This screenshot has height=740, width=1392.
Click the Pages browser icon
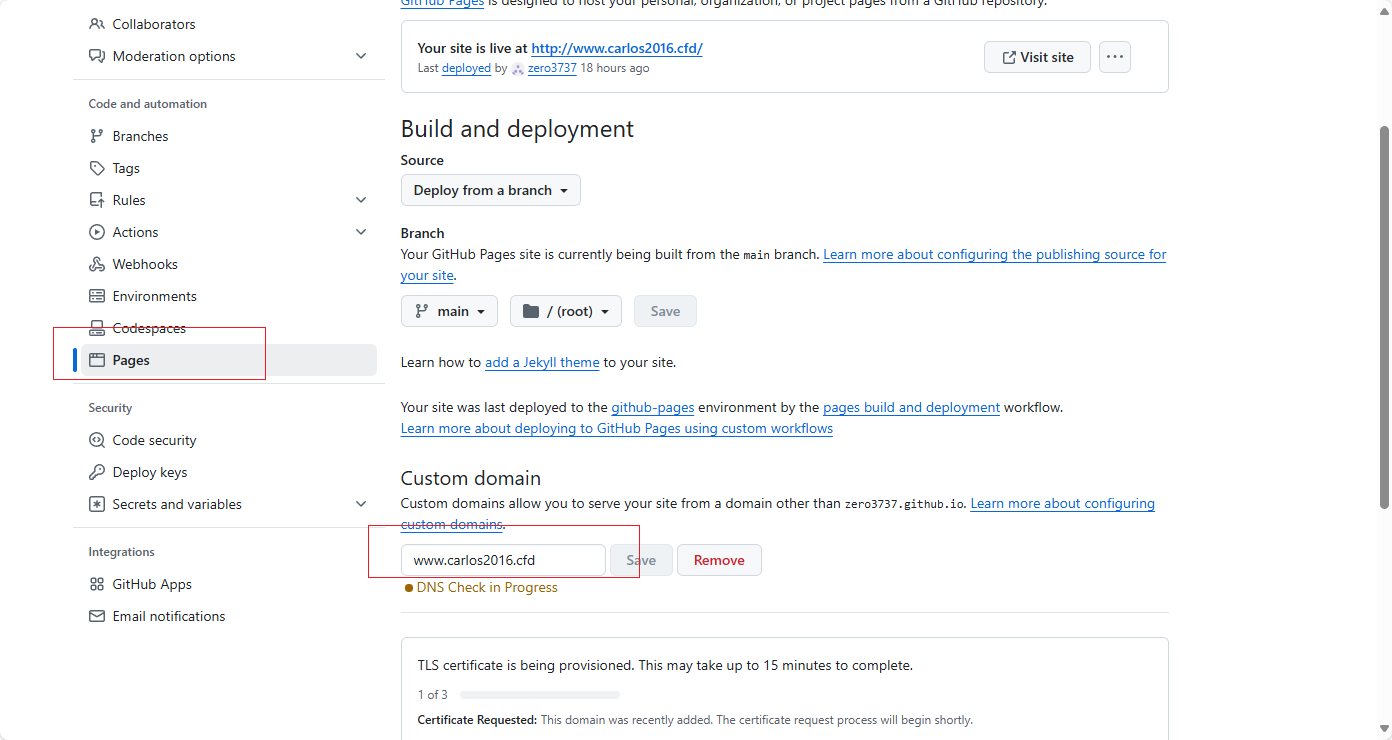tap(97, 360)
